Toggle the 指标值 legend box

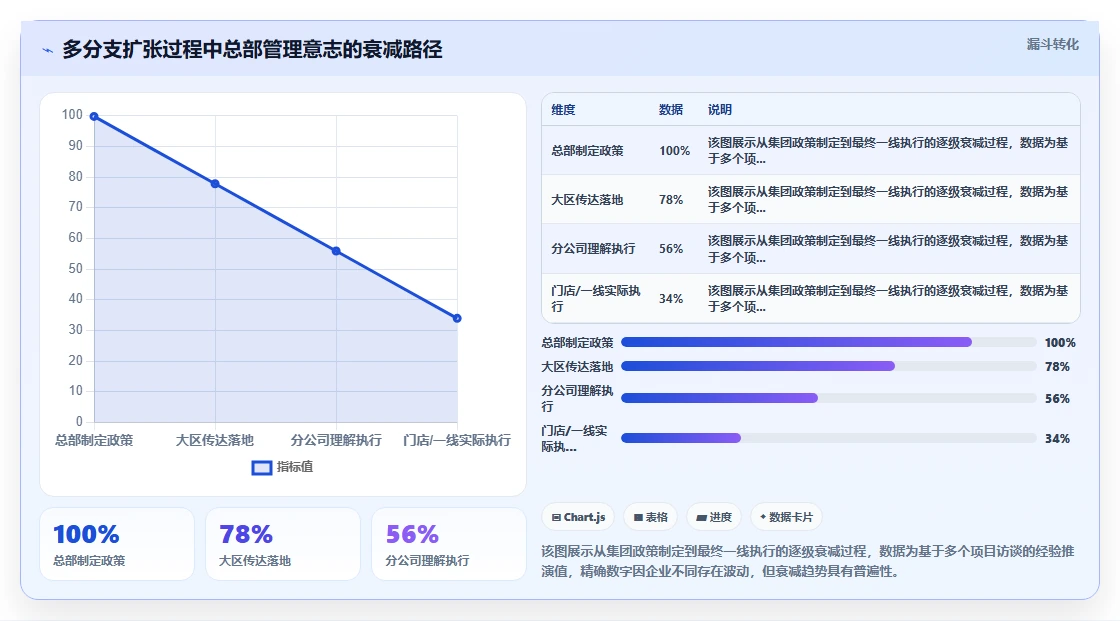click(x=261, y=467)
